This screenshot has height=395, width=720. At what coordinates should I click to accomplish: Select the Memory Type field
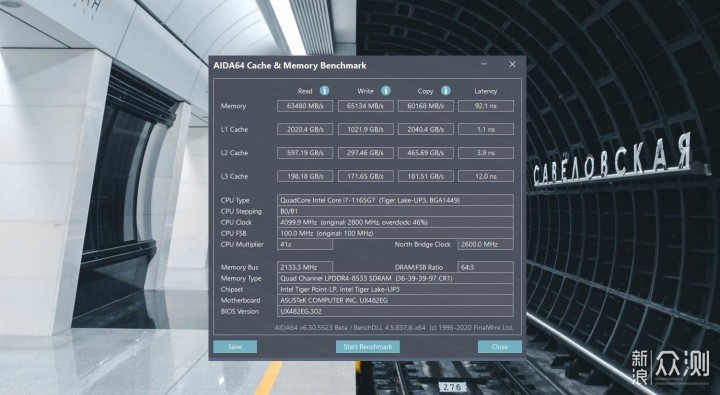pyautogui.click(x=395, y=278)
